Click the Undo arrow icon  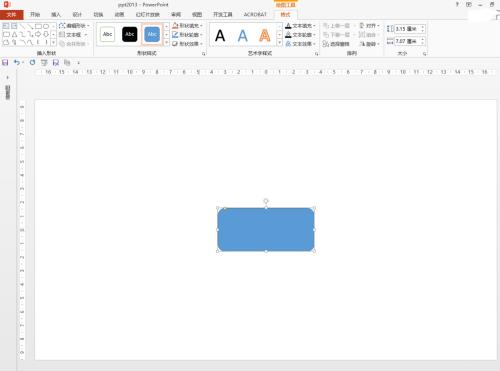tap(17, 62)
